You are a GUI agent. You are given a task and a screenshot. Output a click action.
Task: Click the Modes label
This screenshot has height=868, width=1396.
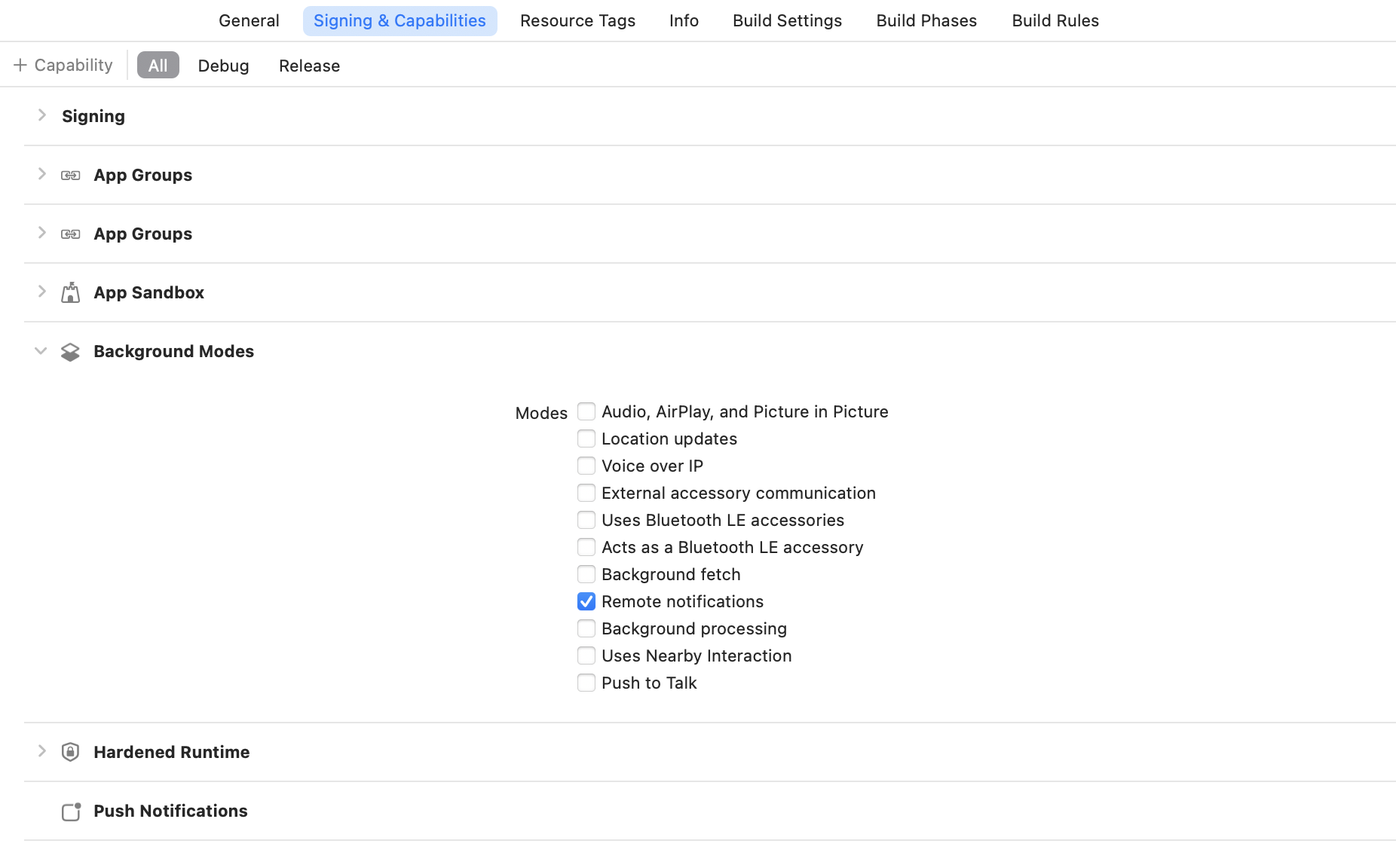tap(541, 413)
